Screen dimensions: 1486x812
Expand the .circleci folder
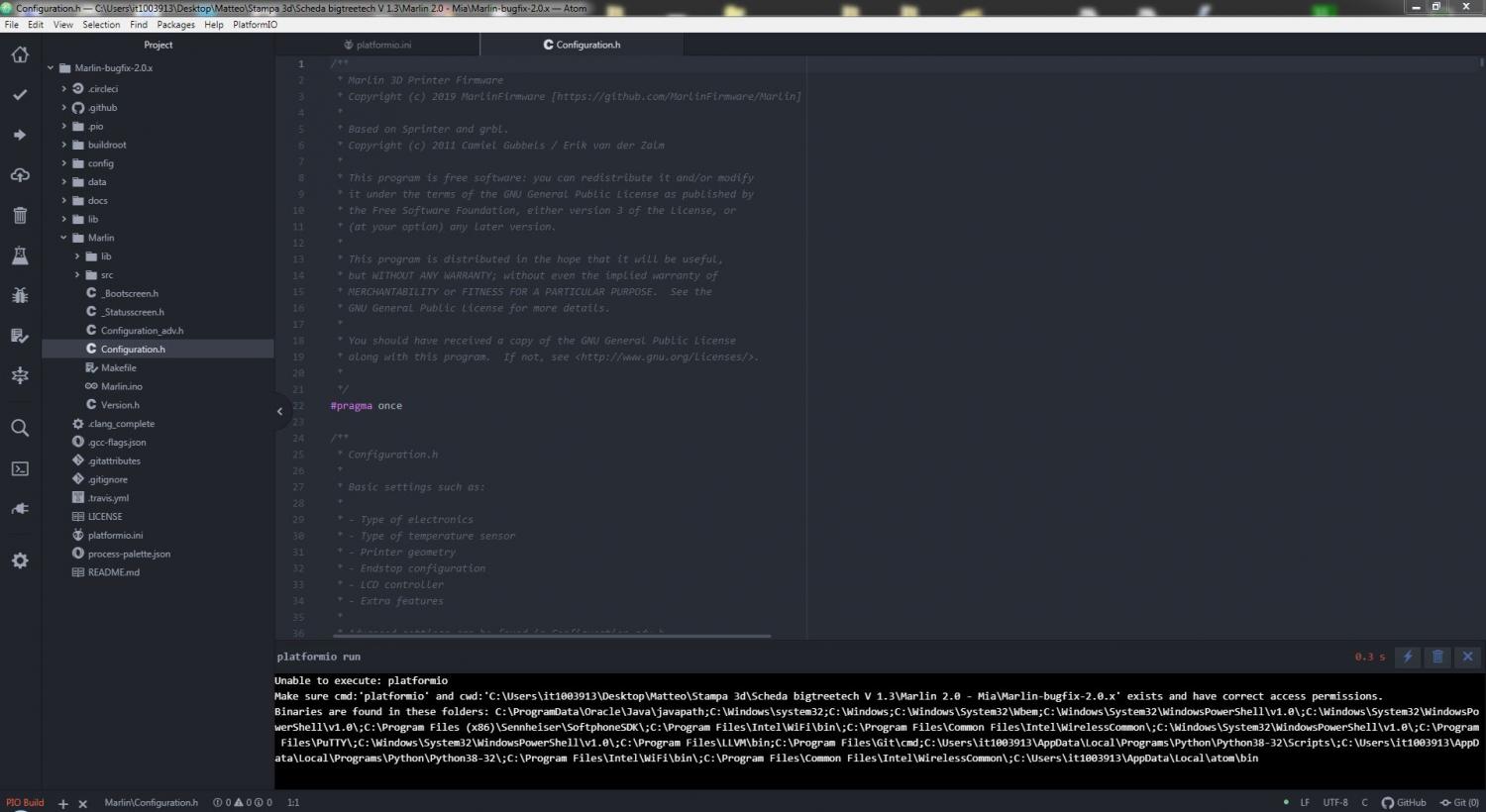(x=64, y=89)
